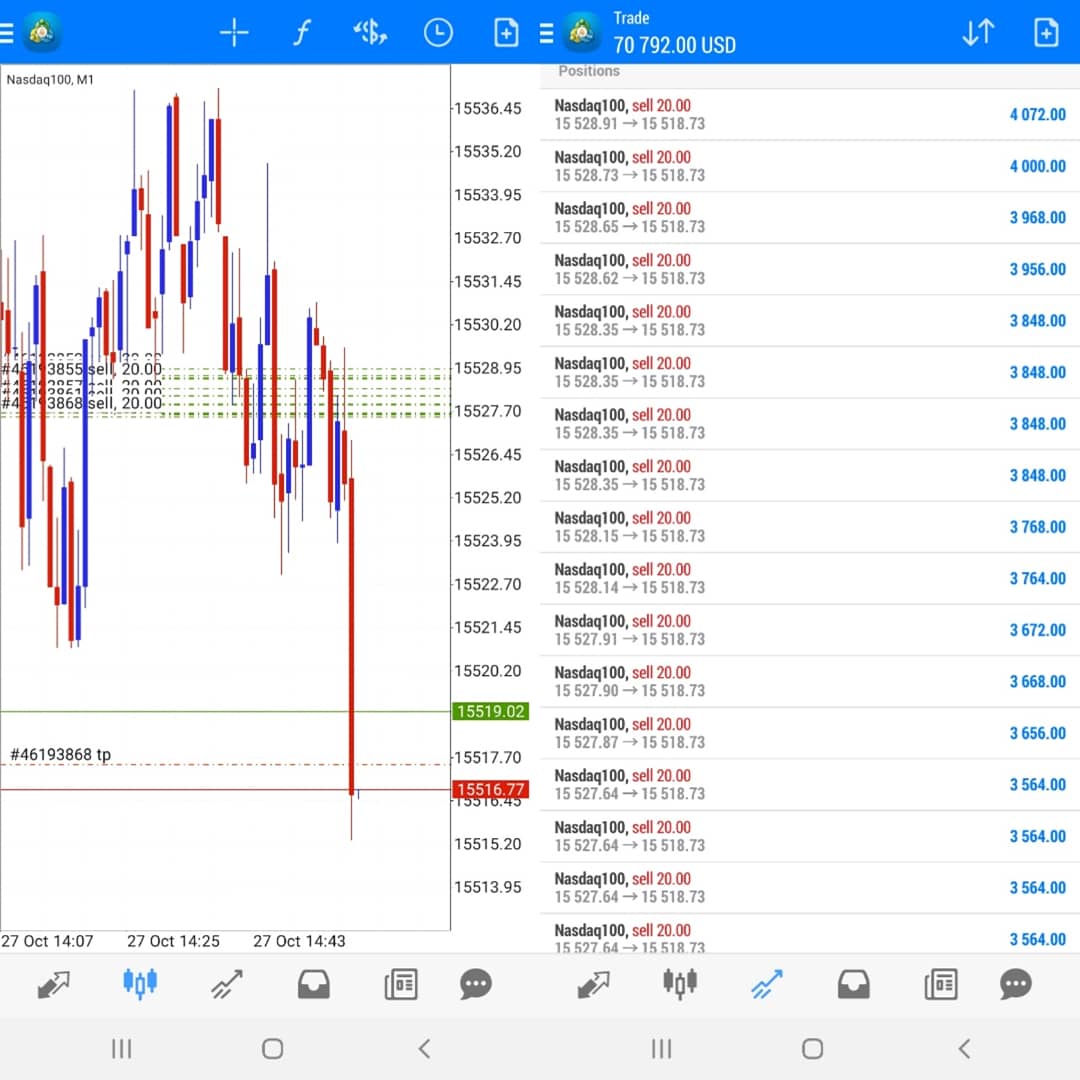This screenshot has height=1080, width=1080.
Task: Tap Nasdaq100, M1 chart label
Action: tap(50, 80)
